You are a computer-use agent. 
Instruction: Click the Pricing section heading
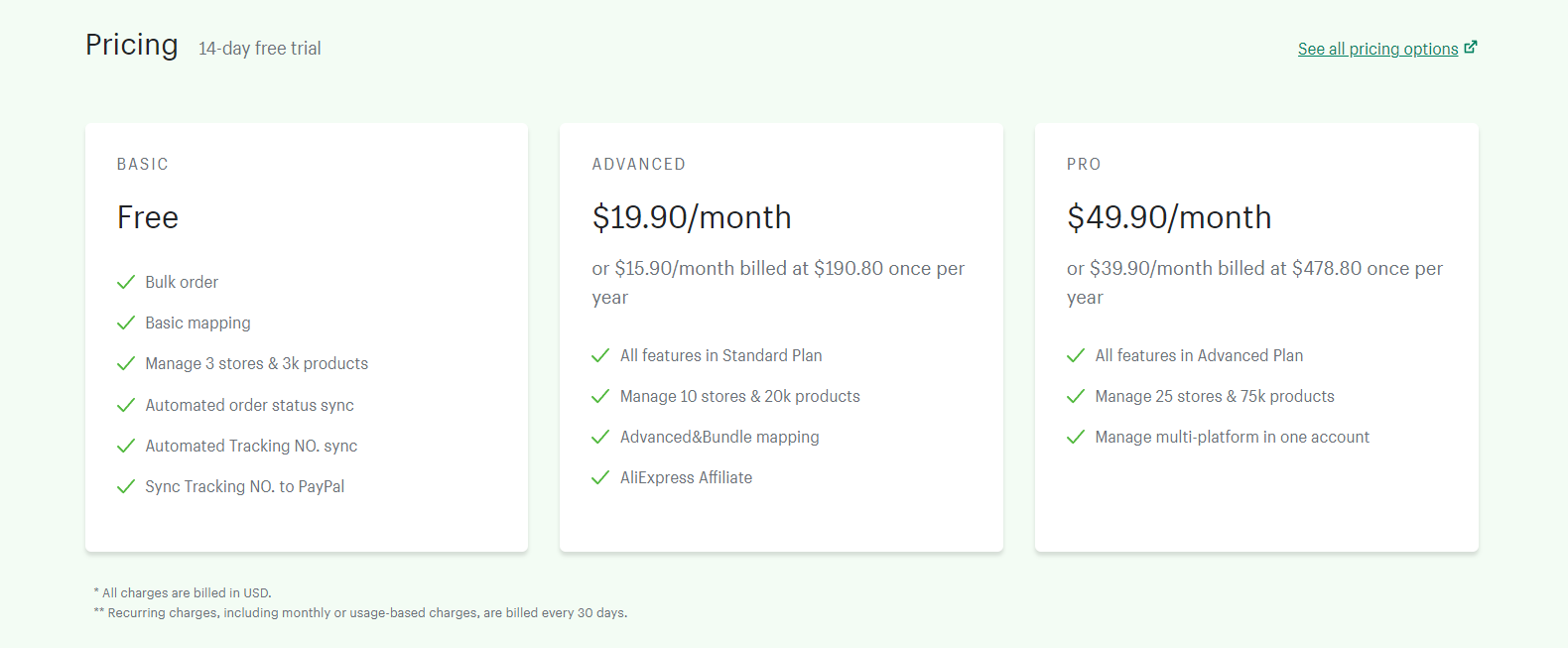point(132,45)
